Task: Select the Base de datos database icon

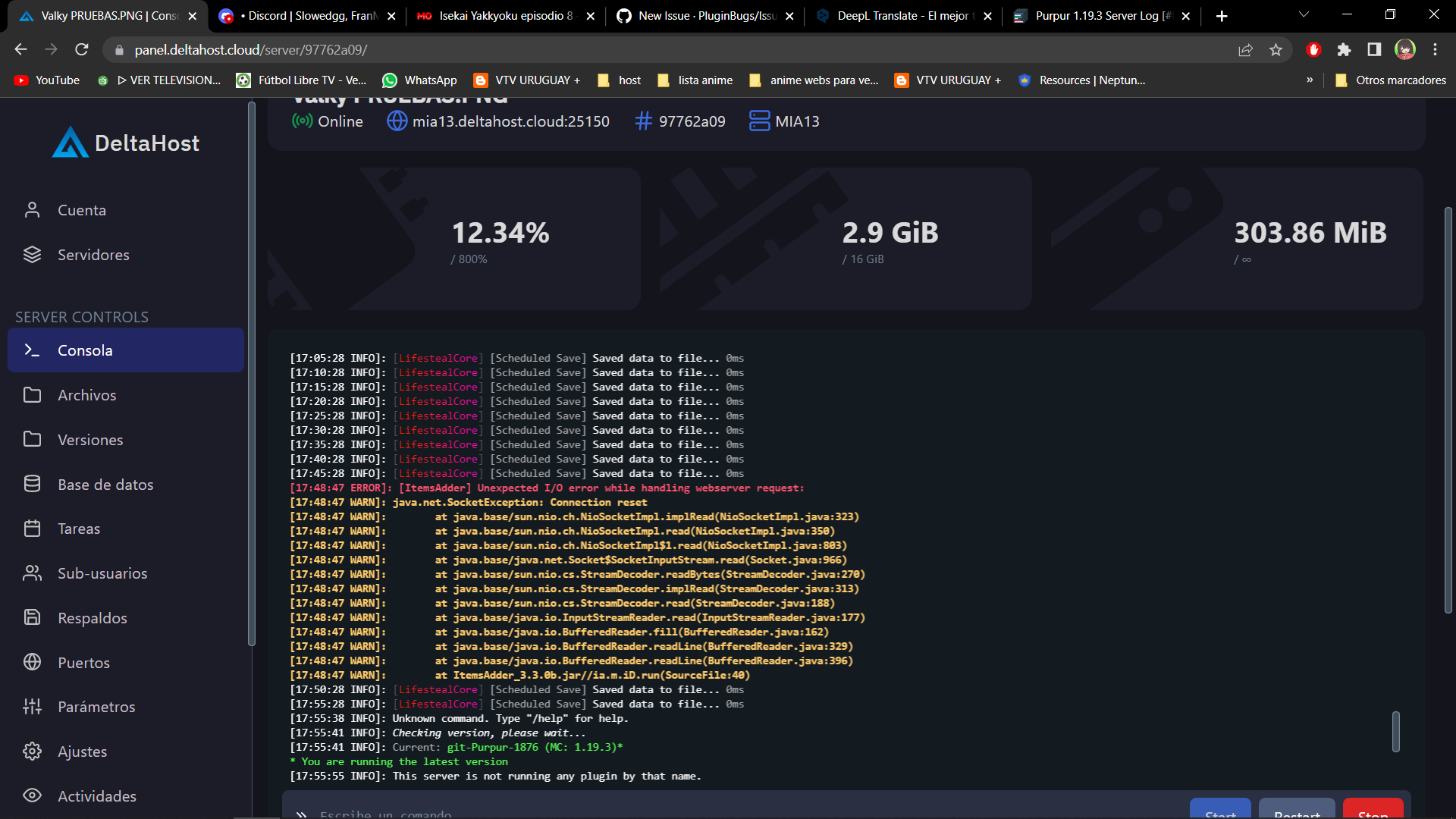Action: pos(33,484)
